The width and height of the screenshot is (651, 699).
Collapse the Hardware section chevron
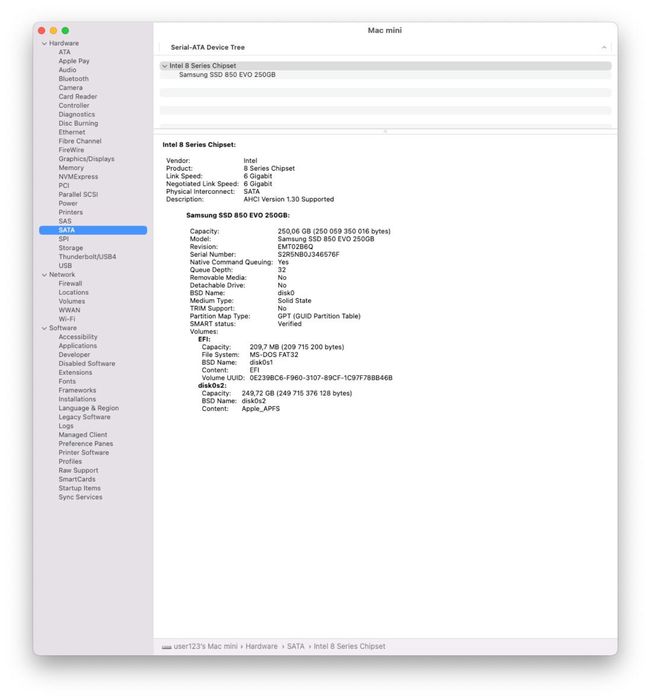click(44, 43)
